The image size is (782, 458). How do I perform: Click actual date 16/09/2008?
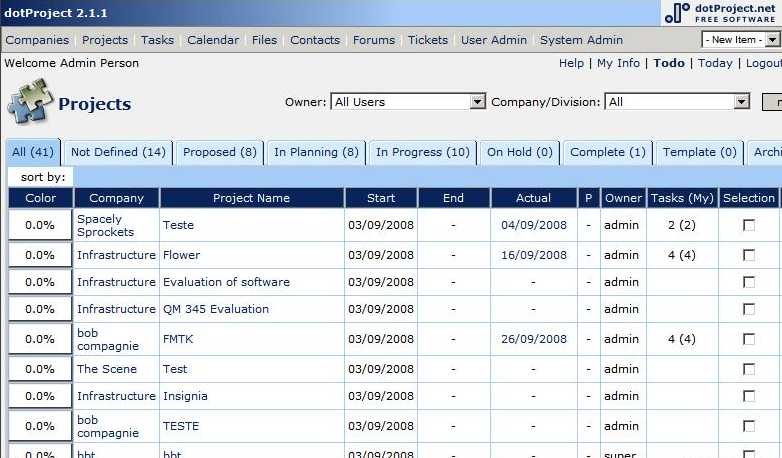pyautogui.click(x=534, y=255)
